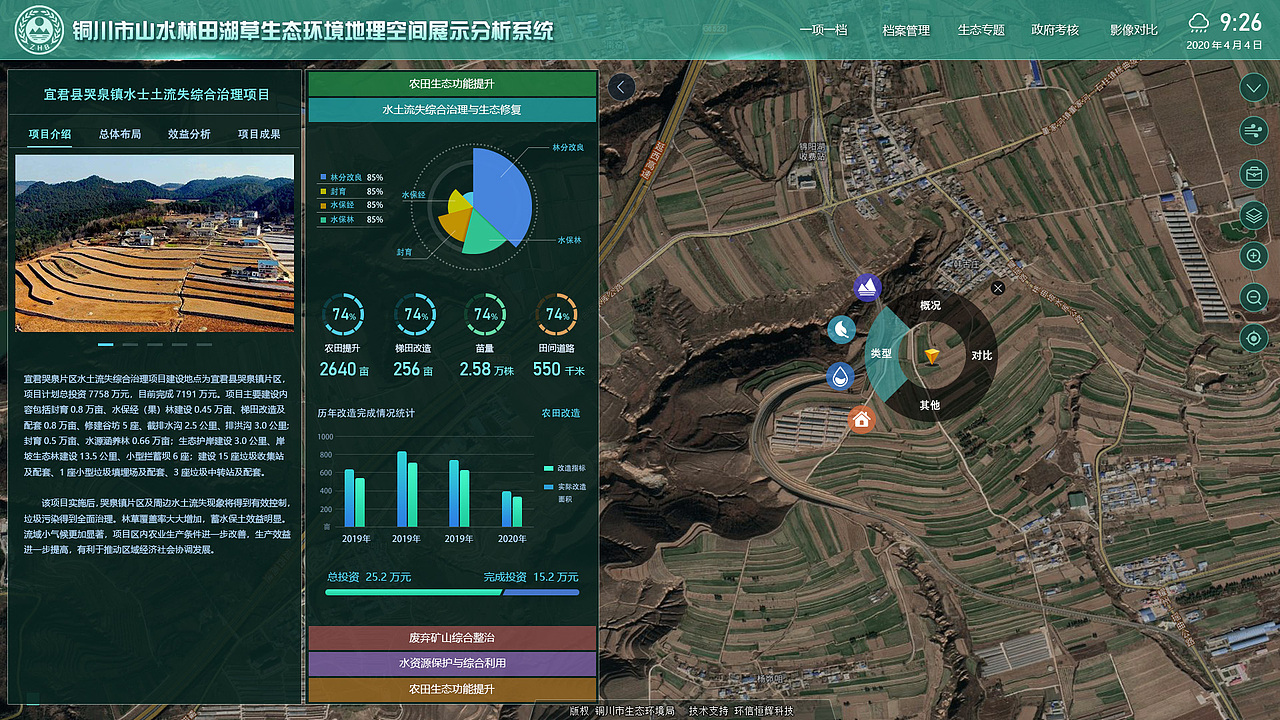Select 概况 in the radial menu

pyautogui.click(x=930, y=306)
